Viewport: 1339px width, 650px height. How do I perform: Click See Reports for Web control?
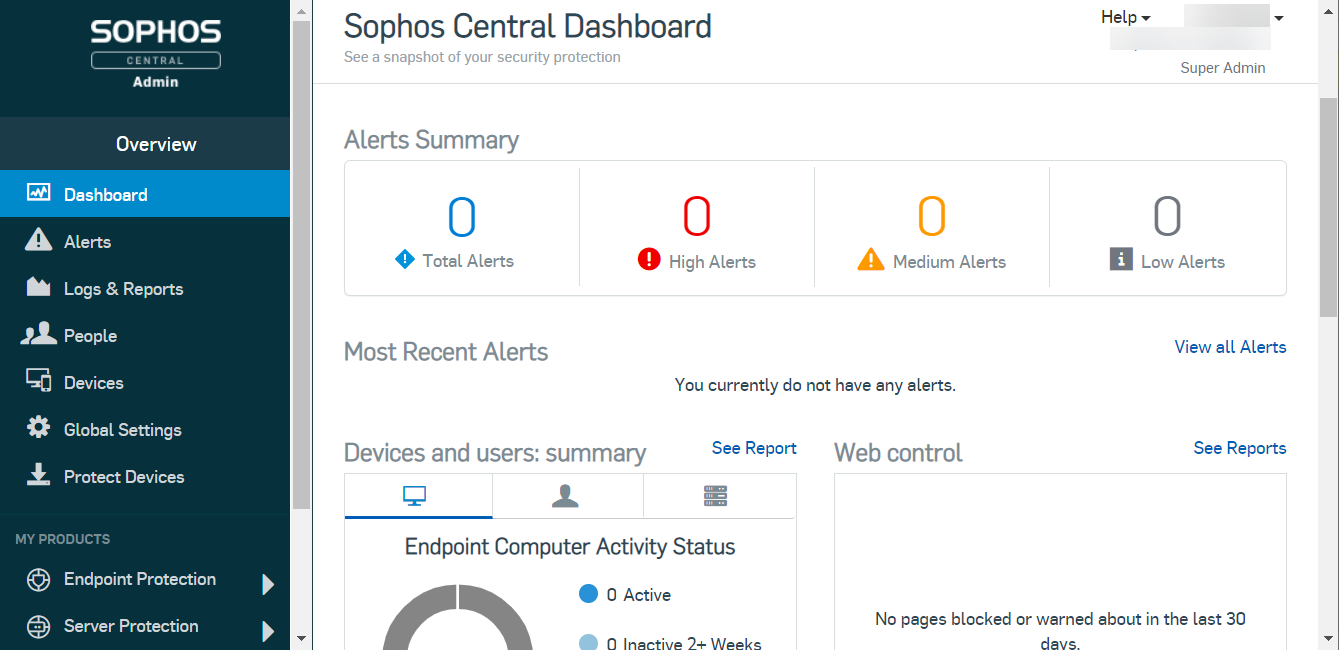coord(1239,448)
